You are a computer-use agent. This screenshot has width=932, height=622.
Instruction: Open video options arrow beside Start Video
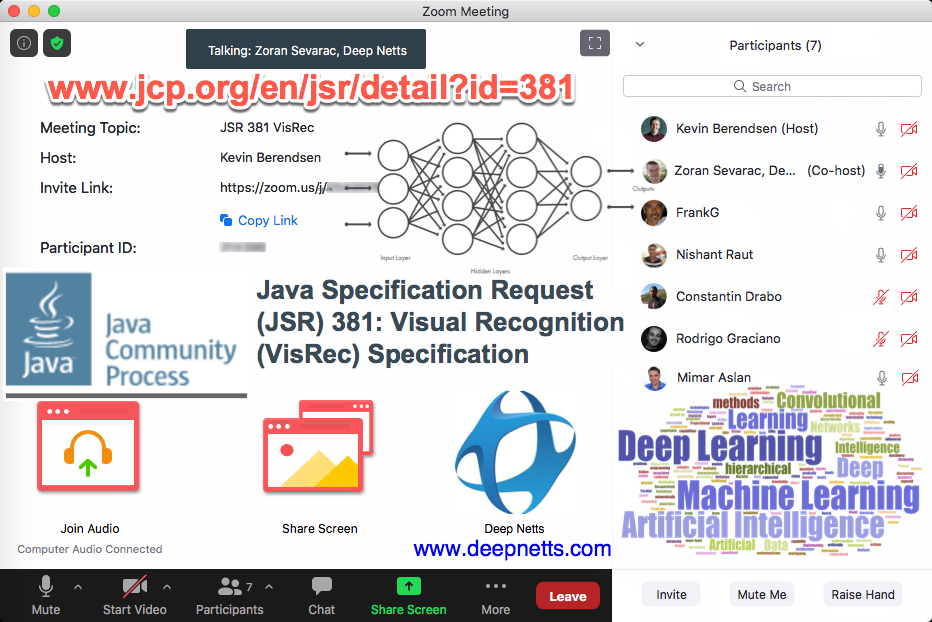pyautogui.click(x=167, y=587)
